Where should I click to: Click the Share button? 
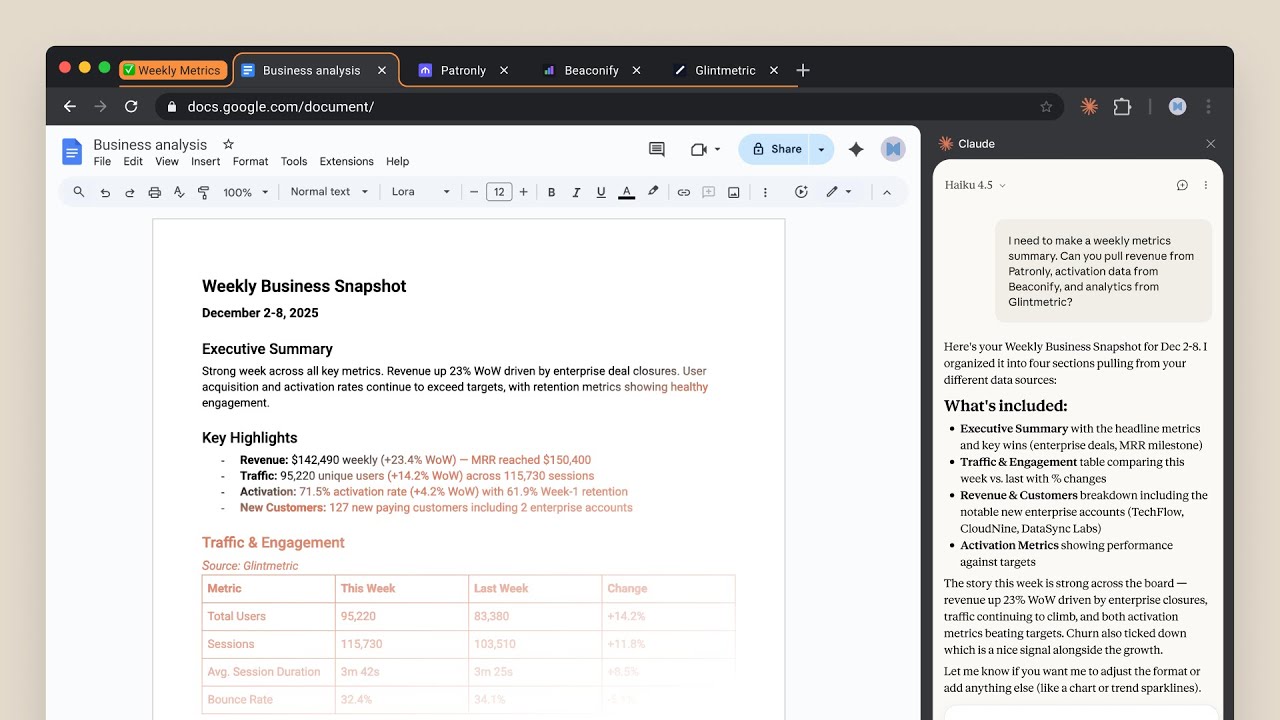point(779,148)
